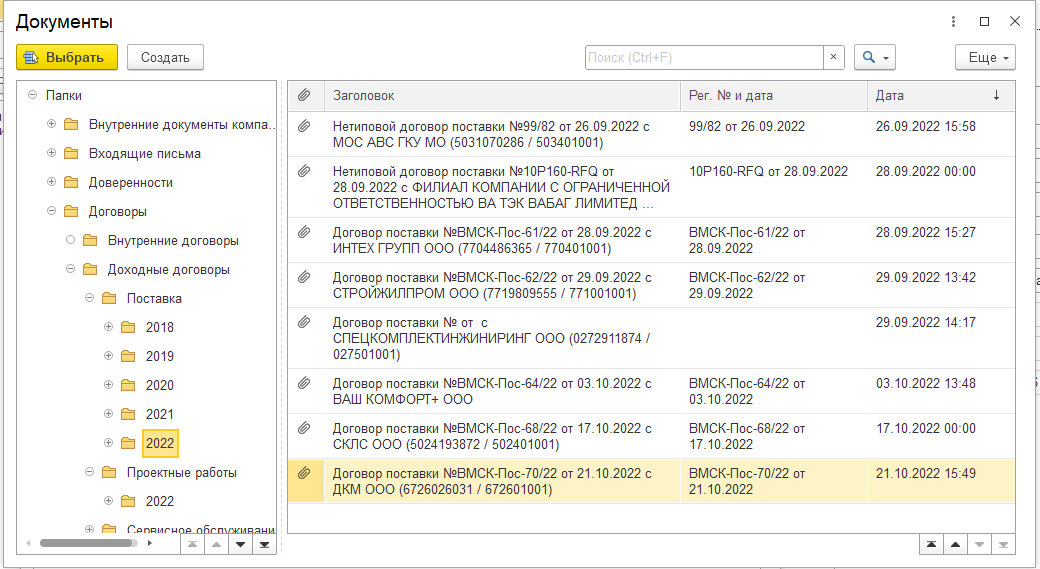Select the Сервисное обслуживание folder
The width and height of the screenshot is (1040, 569).
200,529
